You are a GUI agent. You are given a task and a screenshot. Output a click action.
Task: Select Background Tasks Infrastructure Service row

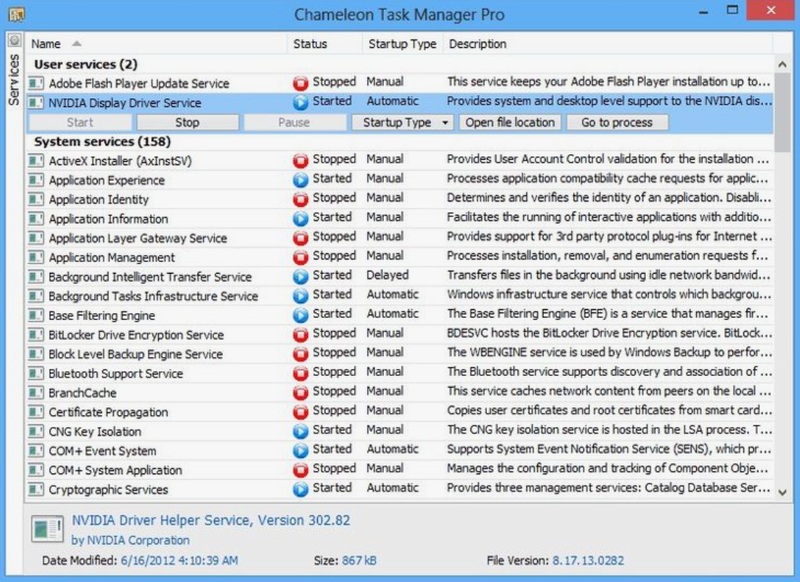tap(401, 296)
